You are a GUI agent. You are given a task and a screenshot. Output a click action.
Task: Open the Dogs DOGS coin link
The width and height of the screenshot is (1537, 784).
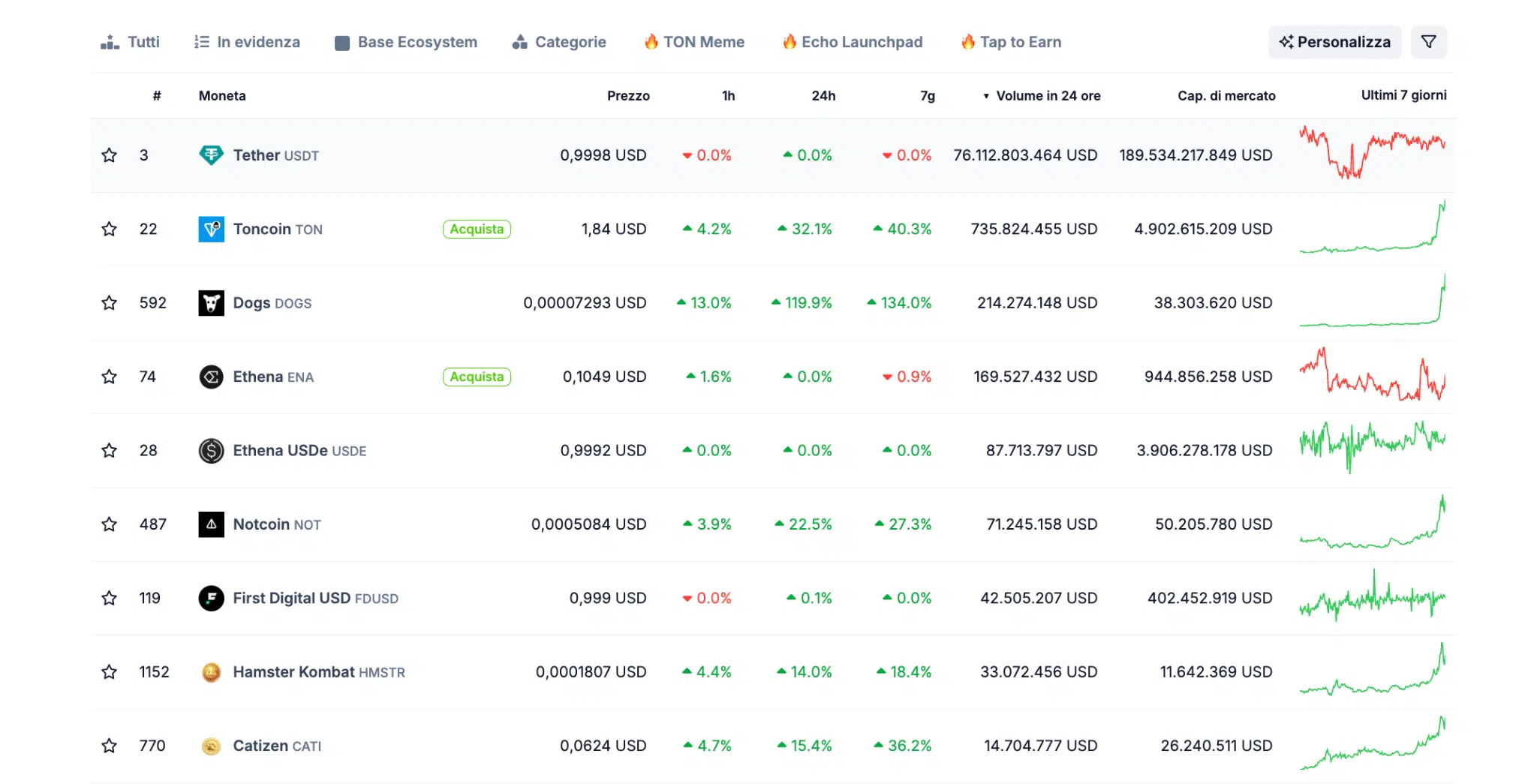coord(272,303)
